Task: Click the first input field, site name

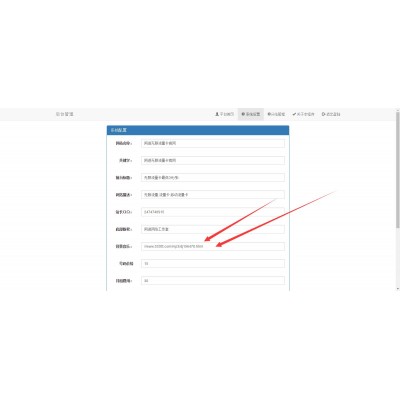Action: (213, 143)
